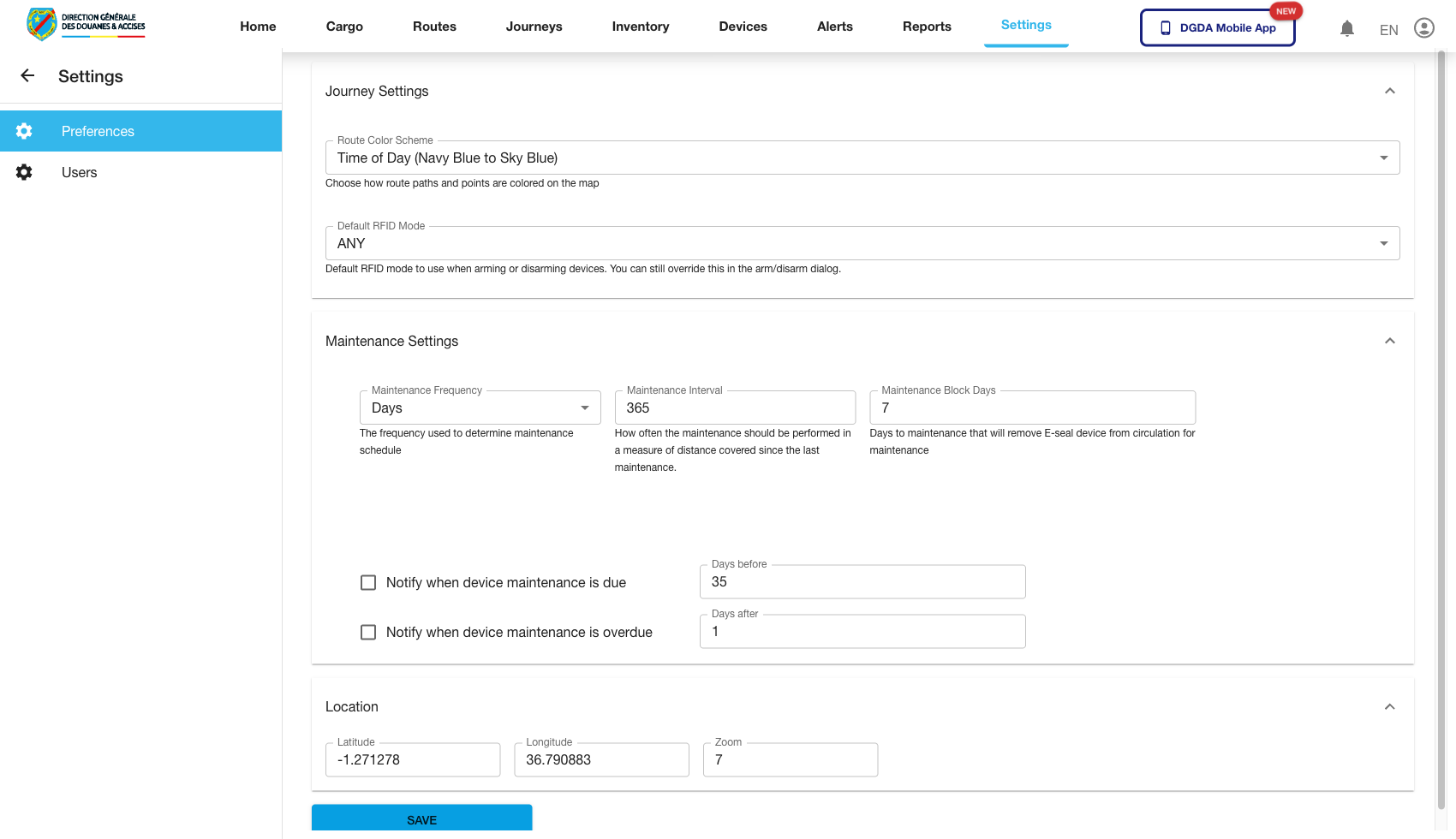1456x839 pixels.
Task: Open the DGDA Mobile App page
Action: tap(1217, 27)
